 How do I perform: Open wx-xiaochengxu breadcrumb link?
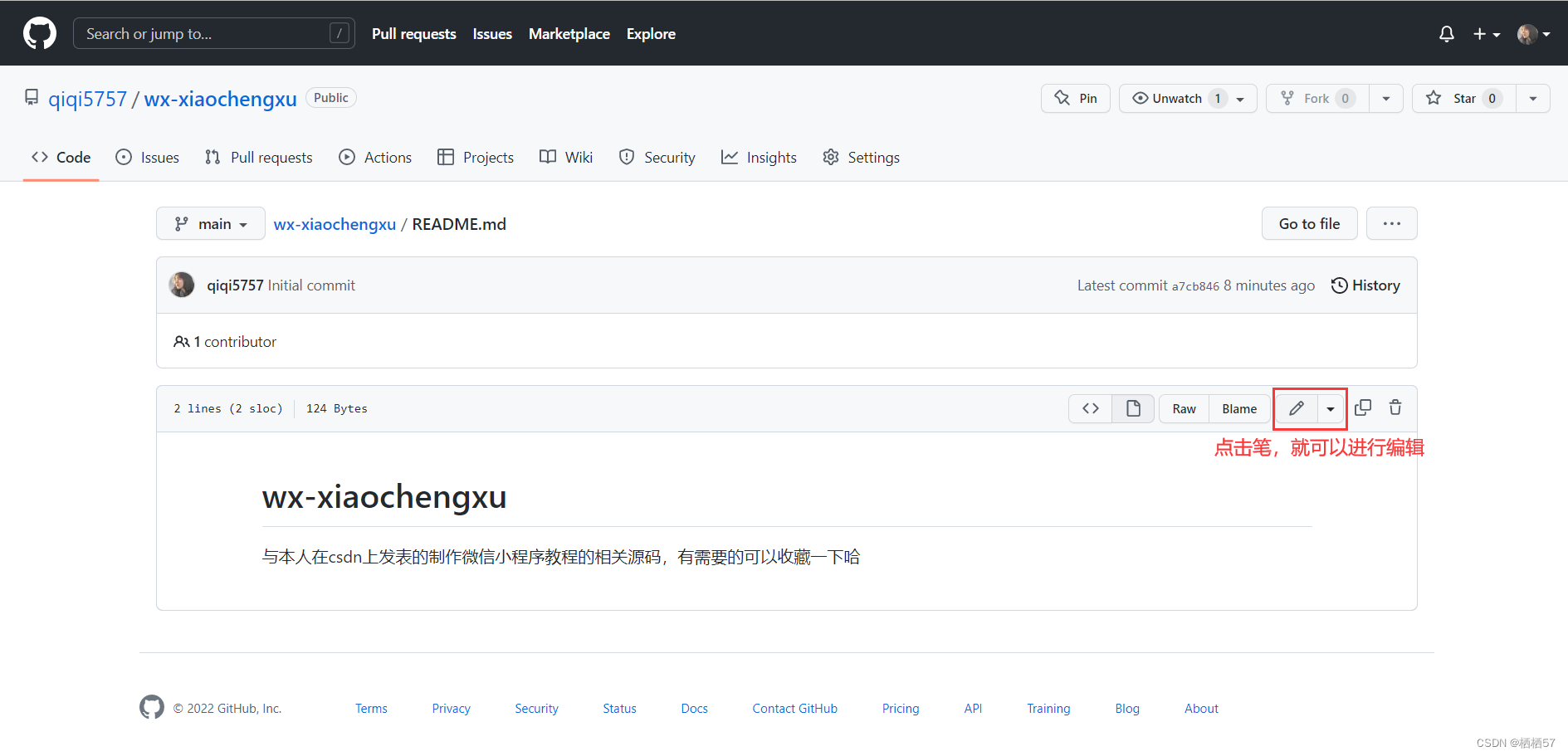coord(335,224)
